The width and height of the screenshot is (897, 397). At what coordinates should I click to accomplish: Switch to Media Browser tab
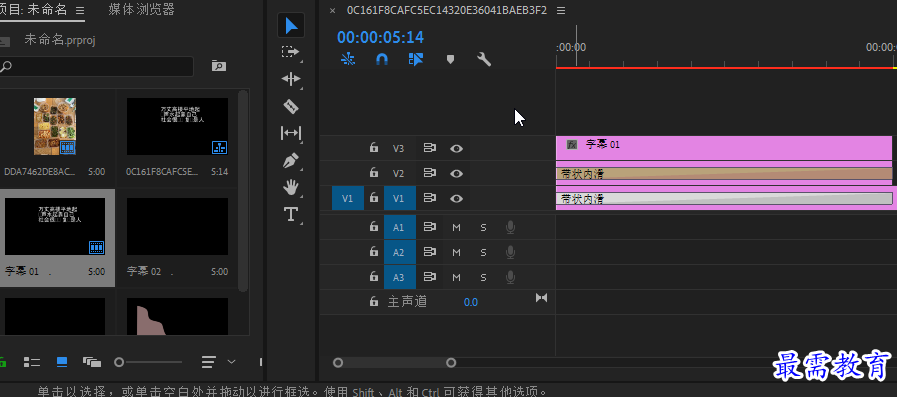point(141,10)
